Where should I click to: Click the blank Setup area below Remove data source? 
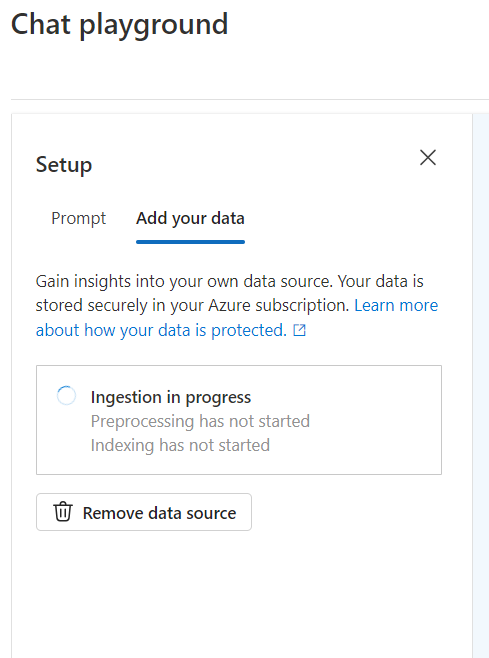(x=239, y=596)
